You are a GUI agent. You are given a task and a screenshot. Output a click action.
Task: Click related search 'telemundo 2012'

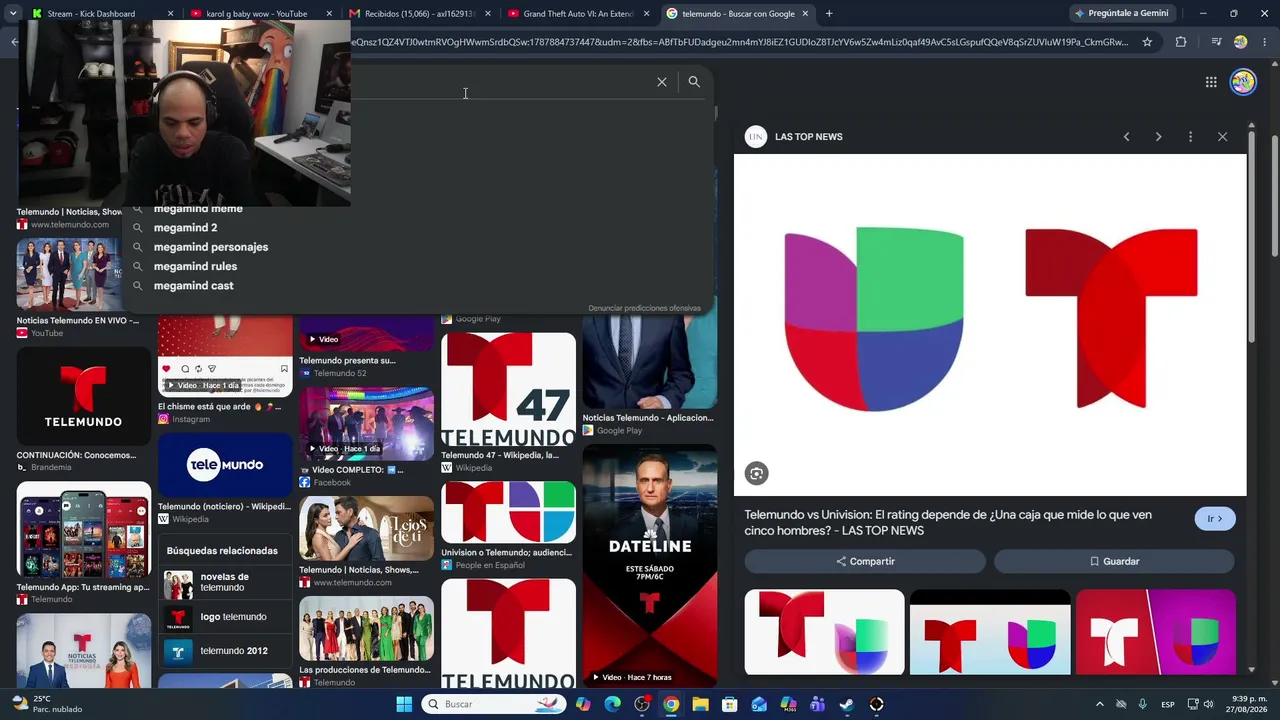pos(225,652)
